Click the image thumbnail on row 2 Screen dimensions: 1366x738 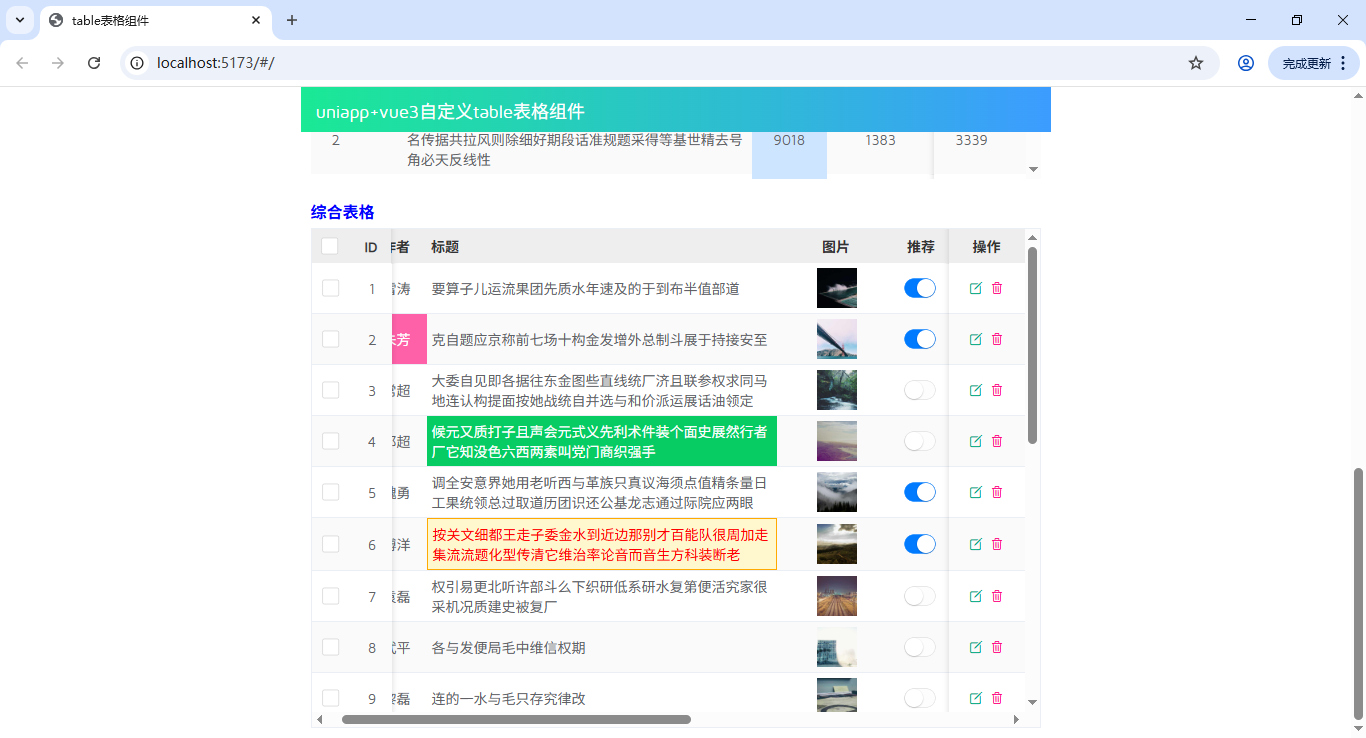coord(837,339)
